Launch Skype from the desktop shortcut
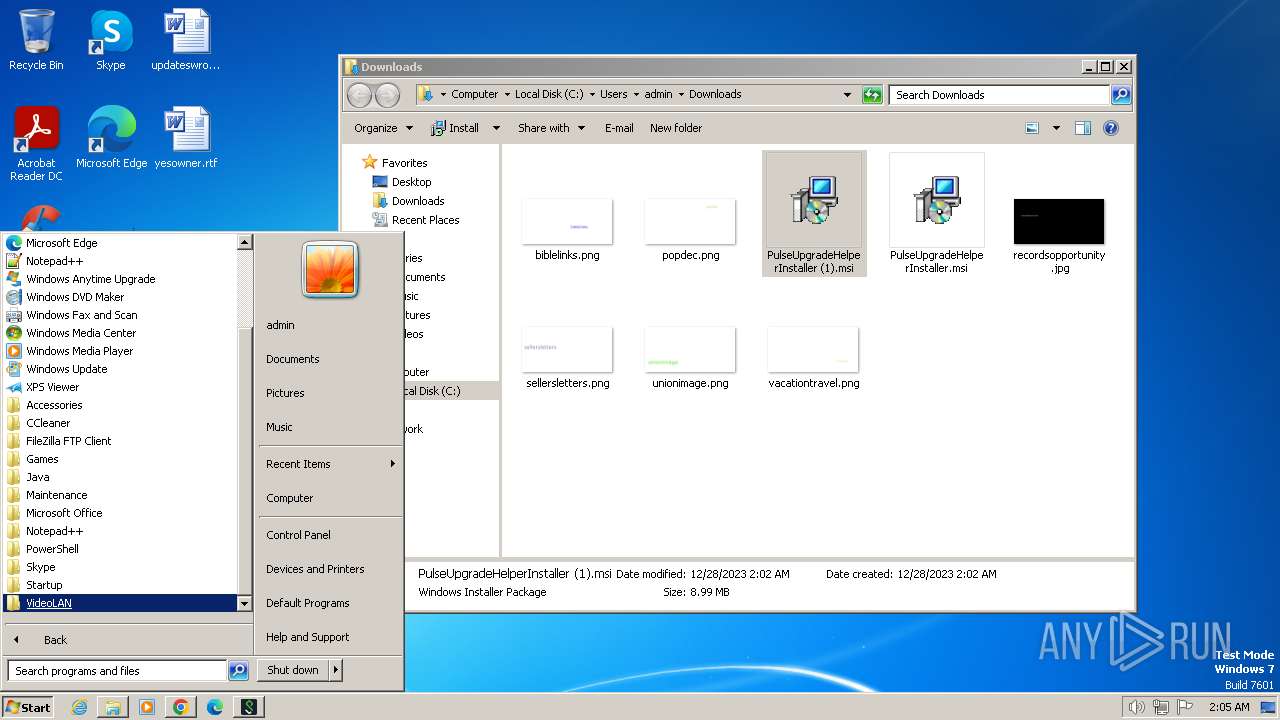This screenshot has height=720, width=1280. [110, 40]
